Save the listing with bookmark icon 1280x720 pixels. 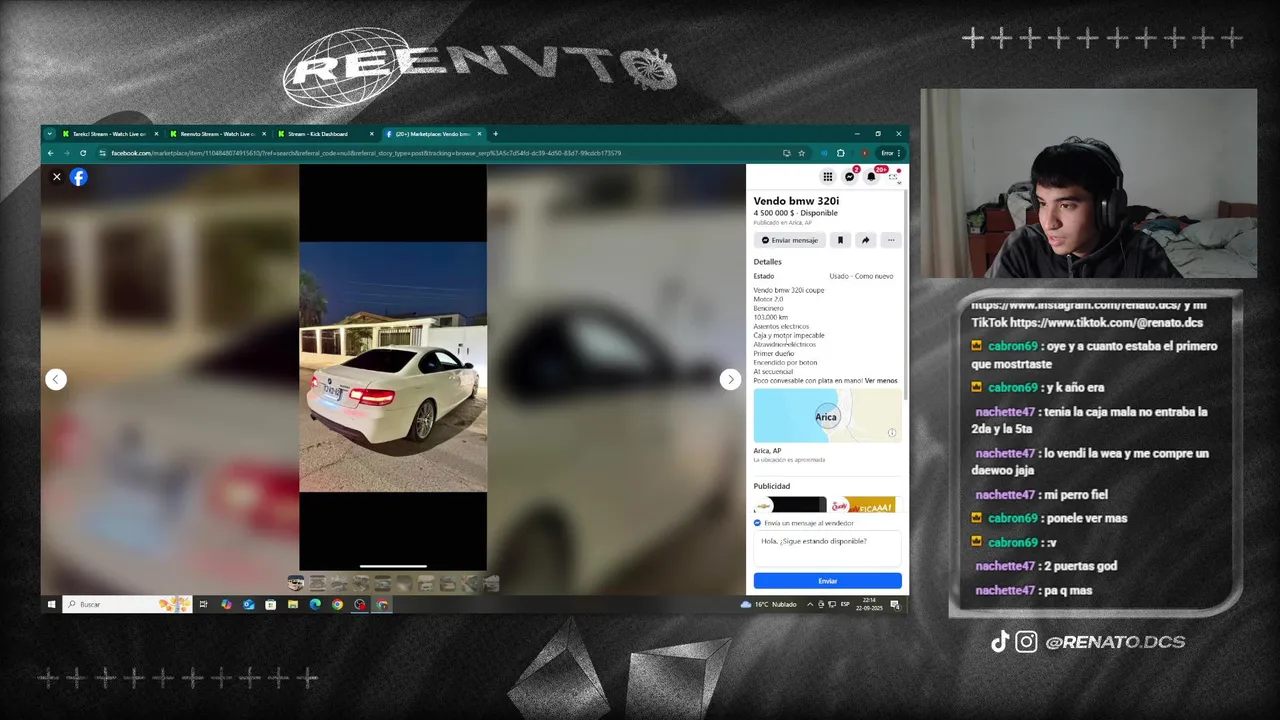(x=840, y=240)
